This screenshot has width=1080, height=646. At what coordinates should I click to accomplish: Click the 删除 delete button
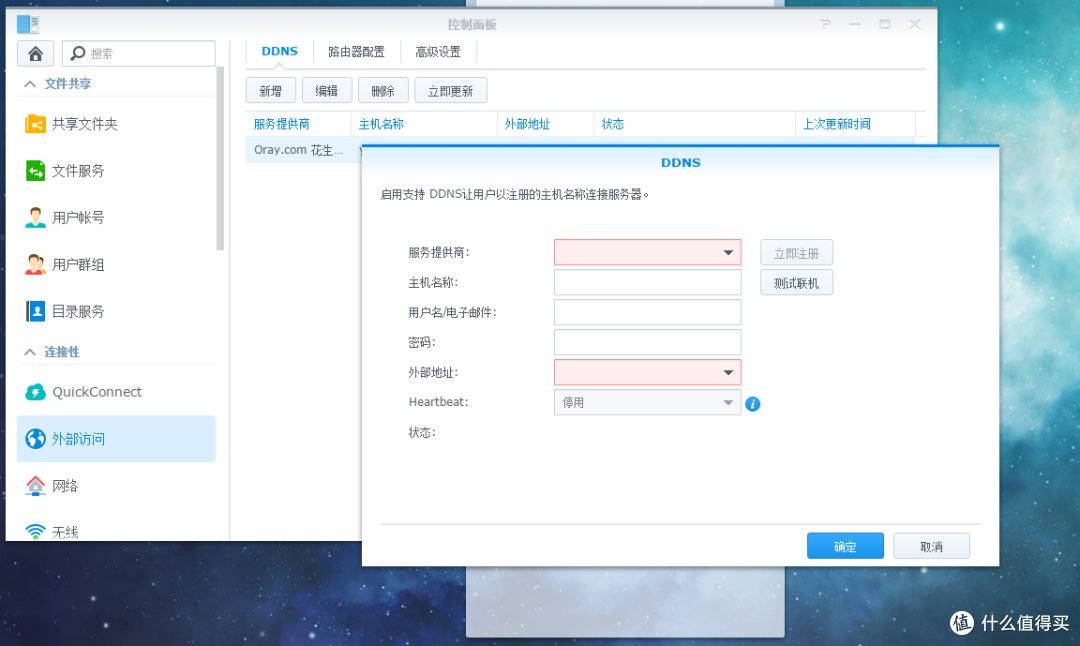click(x=383, y=90)
